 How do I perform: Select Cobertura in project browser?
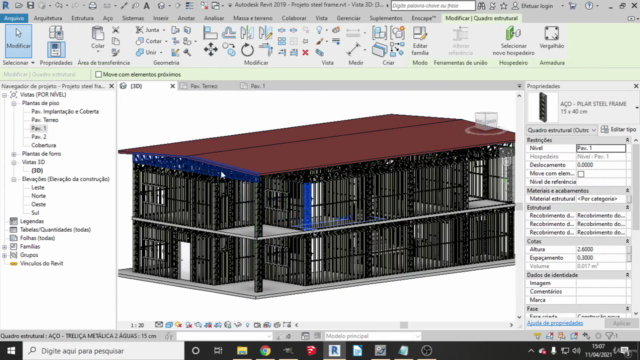click(x=44, y=145)
